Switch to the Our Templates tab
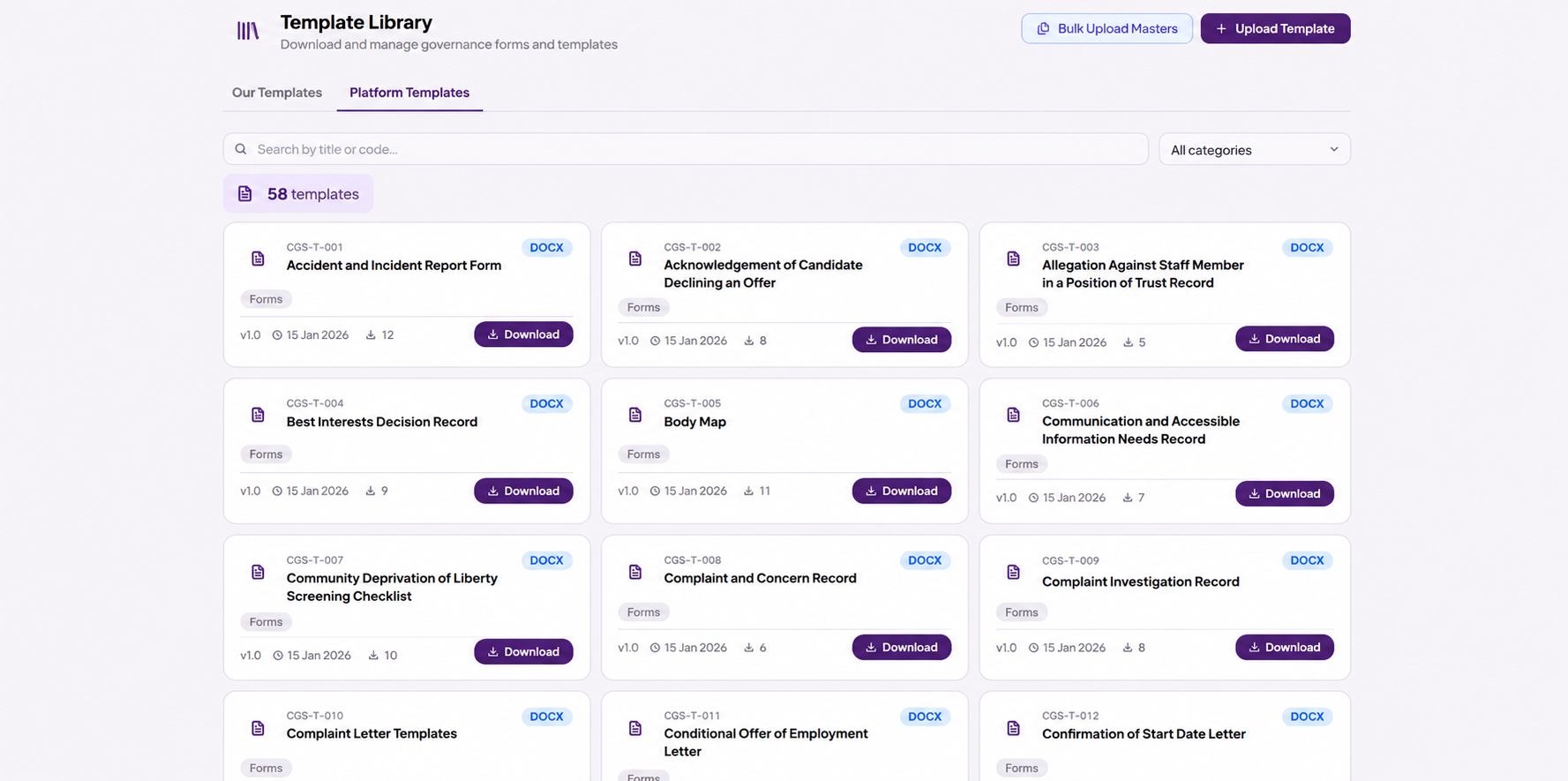Image resolution: width=1568 pixels, height=781 pixels. coord(277,93)
